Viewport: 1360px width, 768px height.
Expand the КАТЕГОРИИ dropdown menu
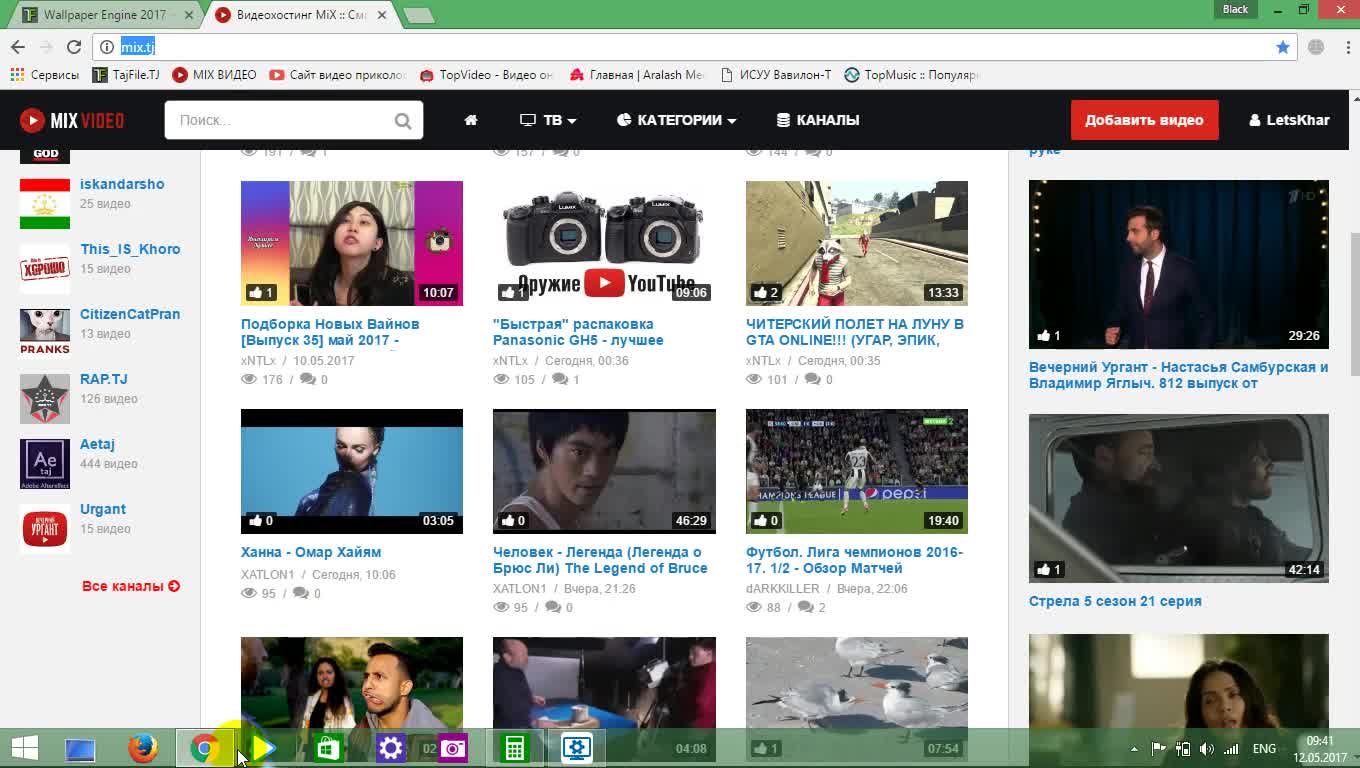[677, 120]
